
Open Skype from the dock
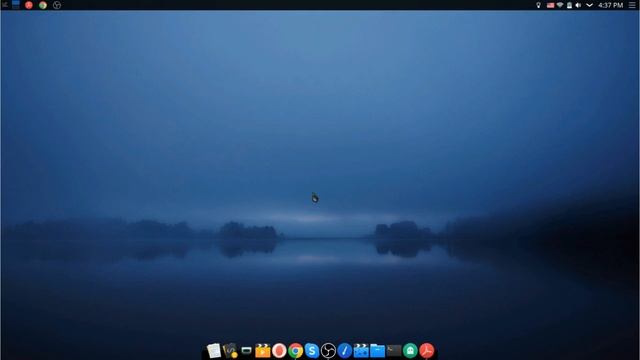click(x=312, y=351)
